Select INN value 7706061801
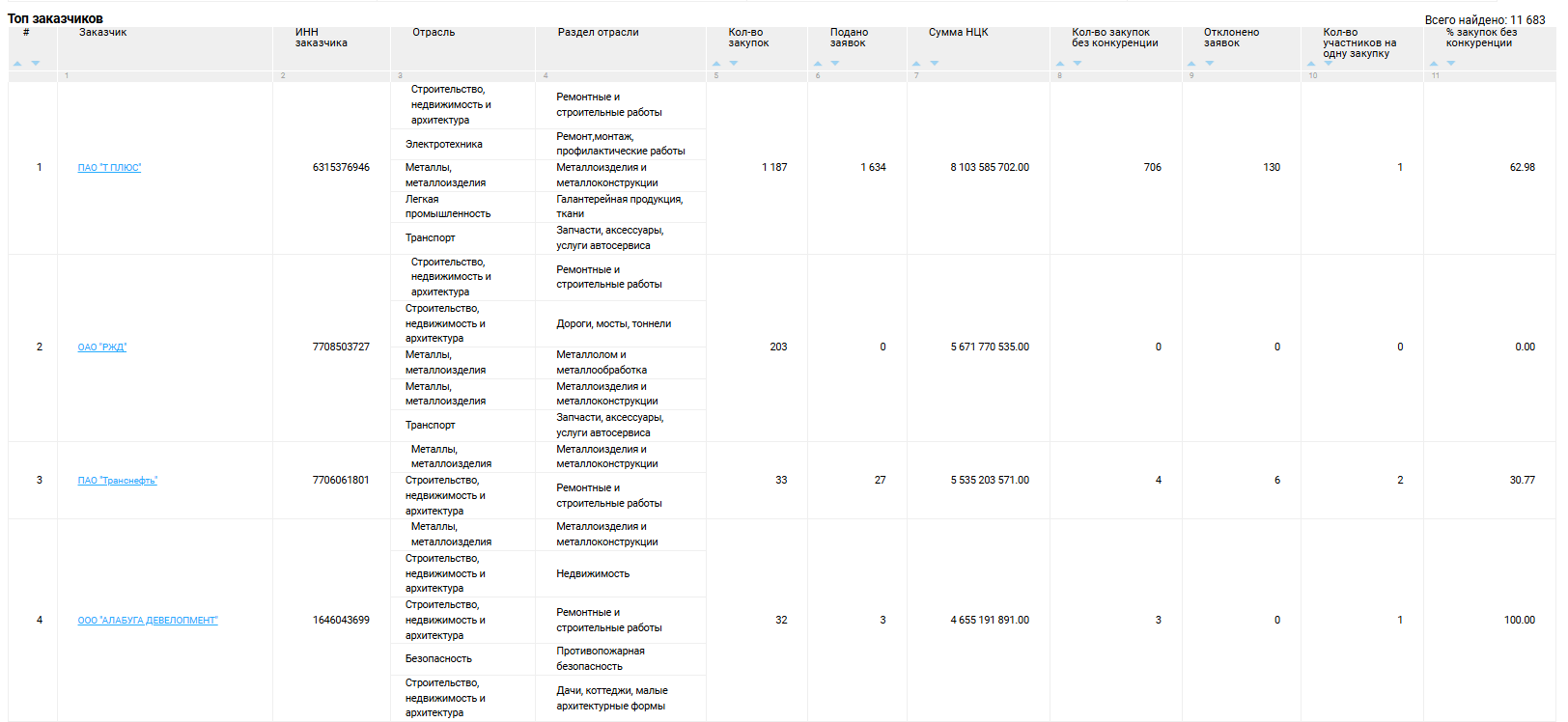The width and height of the screenshot is (1568, 722). (x=341, y=481)
